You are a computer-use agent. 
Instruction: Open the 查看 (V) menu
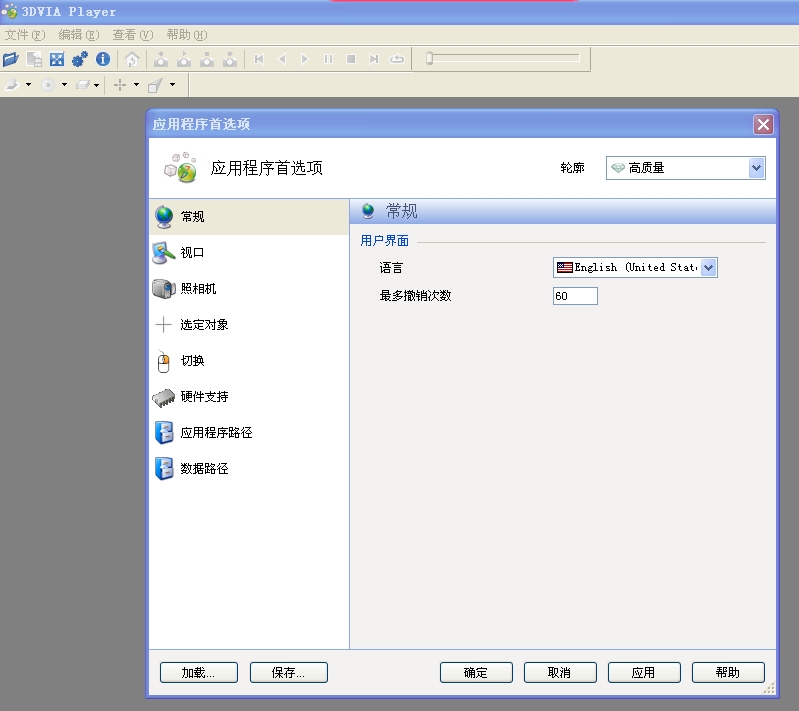pyautogui.click(x=133, y=35)
